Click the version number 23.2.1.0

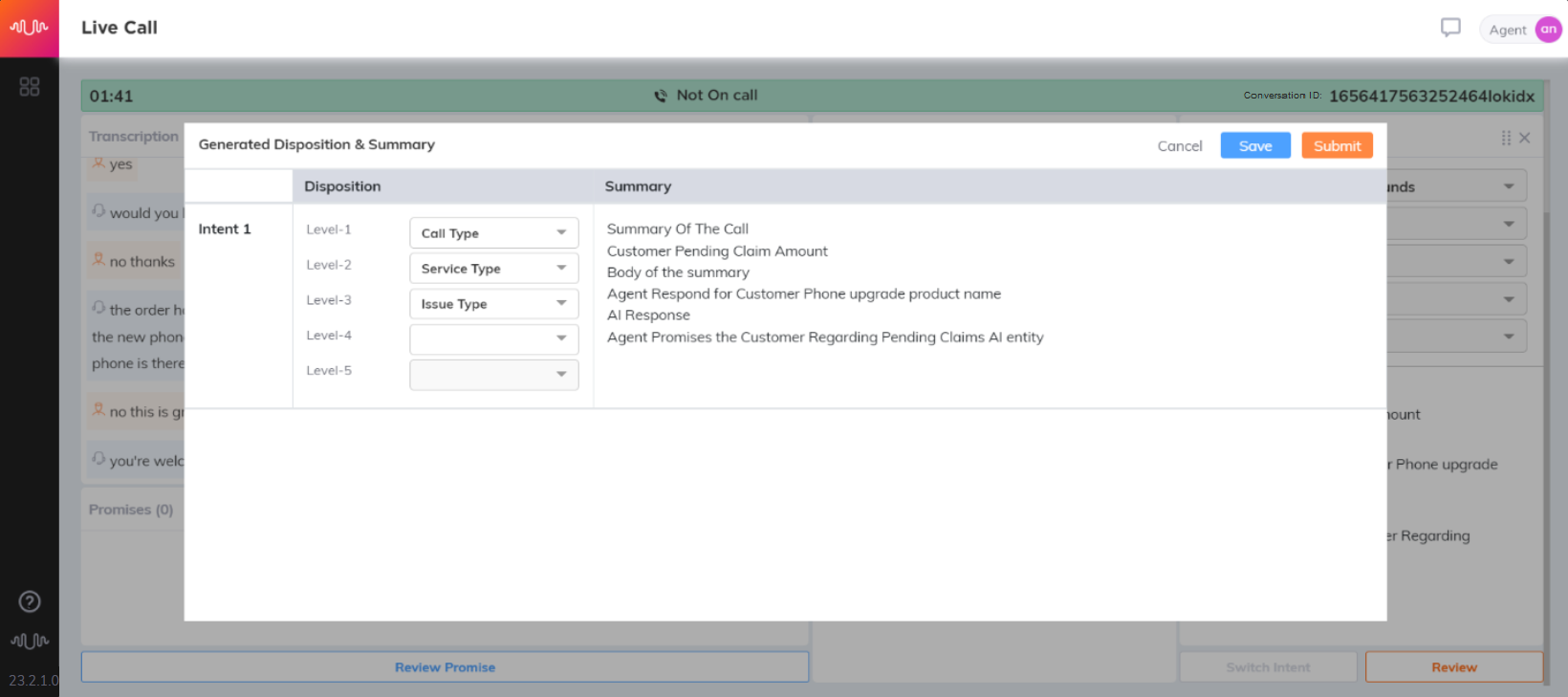[x=33, y=681]
